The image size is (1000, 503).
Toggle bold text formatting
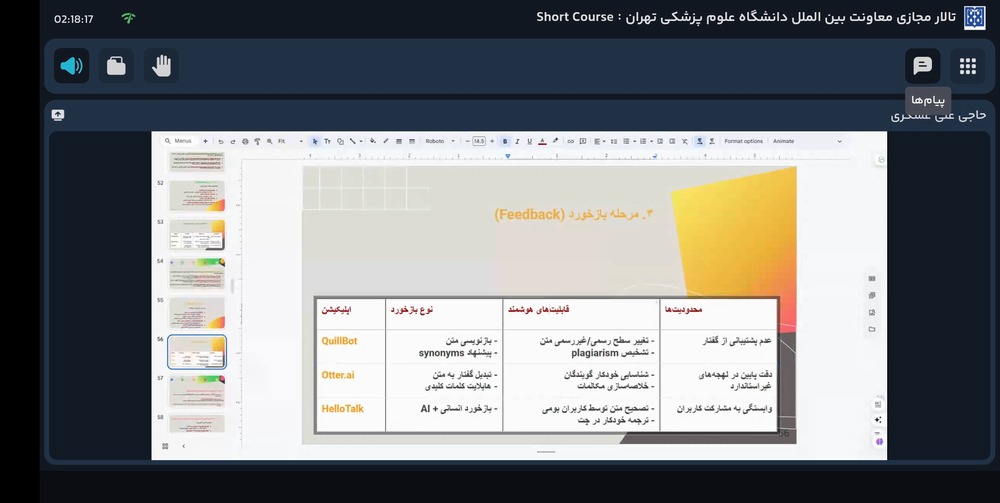(505, 141)
